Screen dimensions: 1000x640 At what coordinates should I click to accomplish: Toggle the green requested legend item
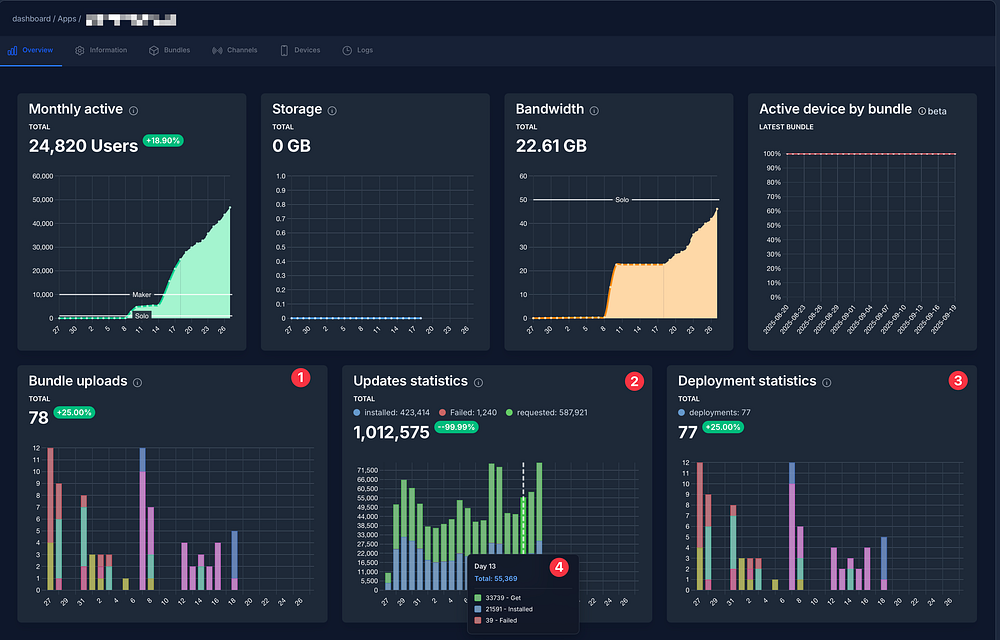[x=547, y=412]
